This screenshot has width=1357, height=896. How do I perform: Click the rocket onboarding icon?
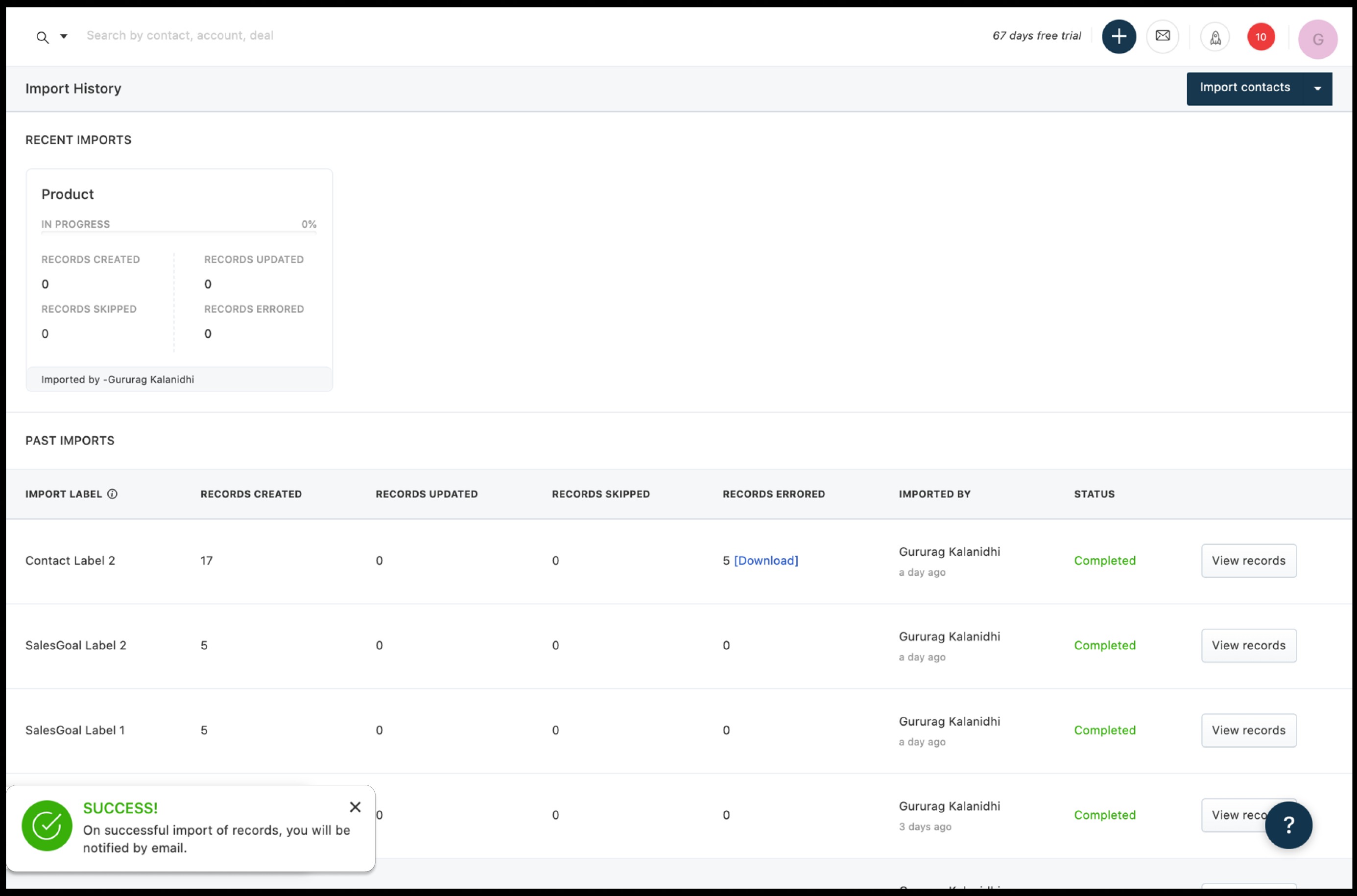click(1214, 38)
